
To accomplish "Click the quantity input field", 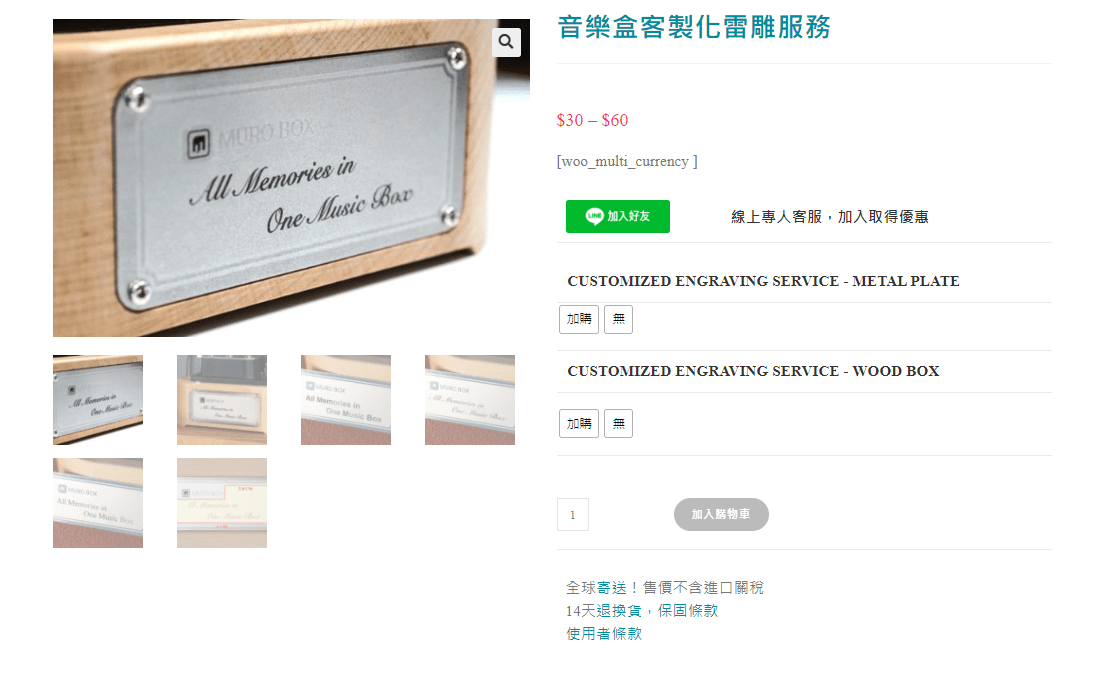I will [573, 515].
